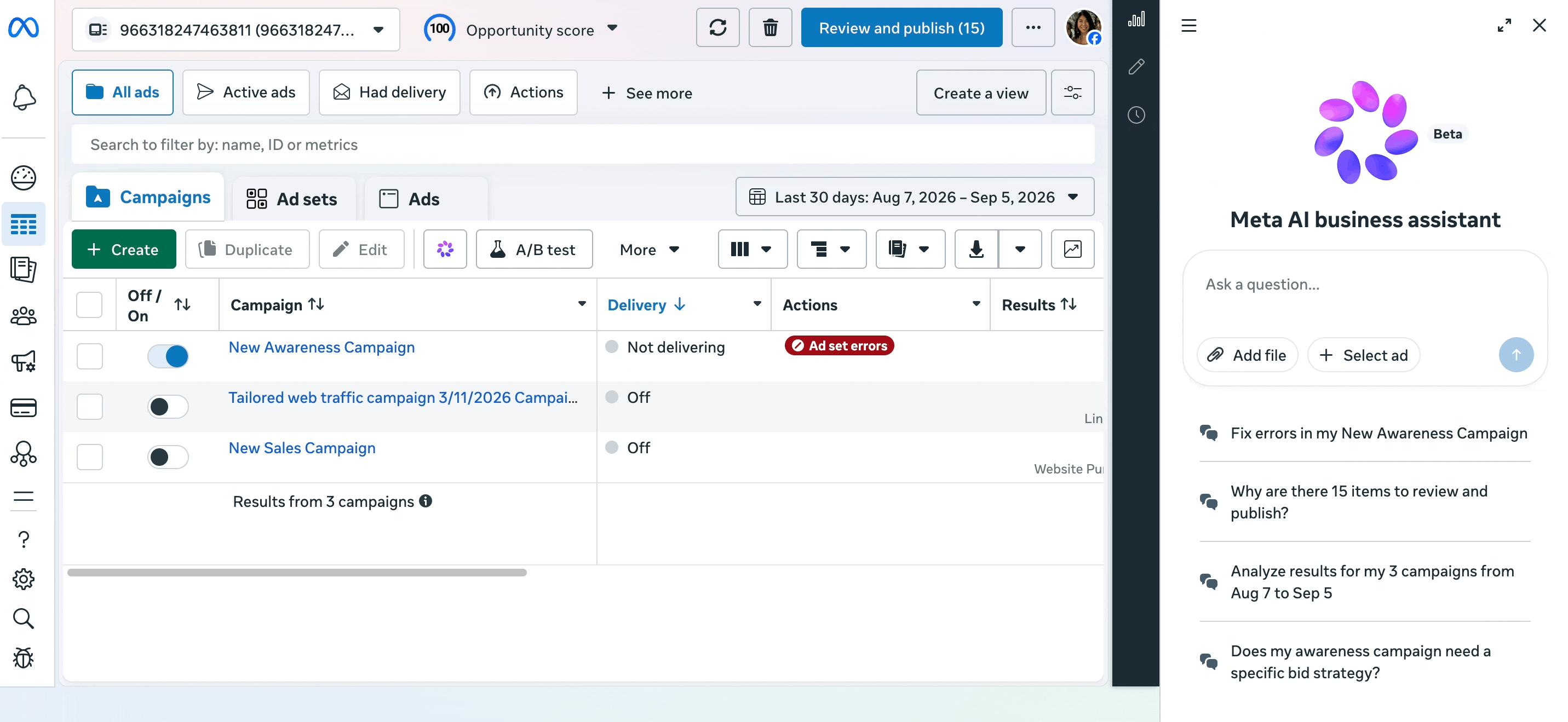
Task: Click the A/B test button
Action: click(535, 249)
